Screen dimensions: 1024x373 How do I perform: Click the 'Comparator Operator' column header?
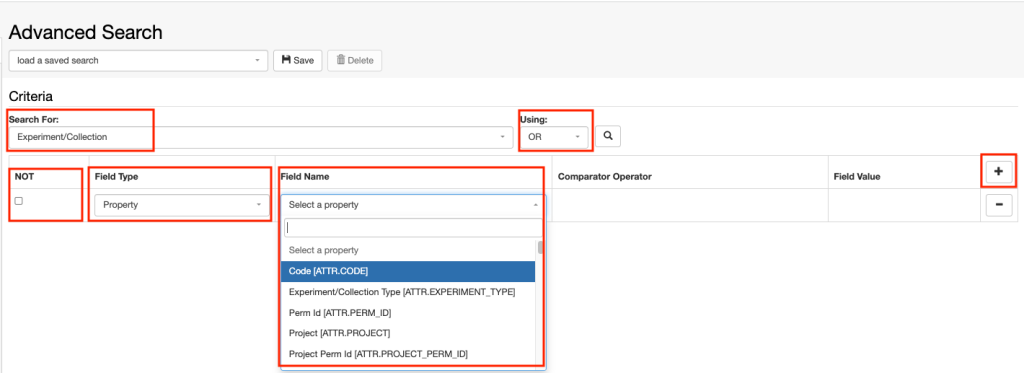[x=605, y=176]
